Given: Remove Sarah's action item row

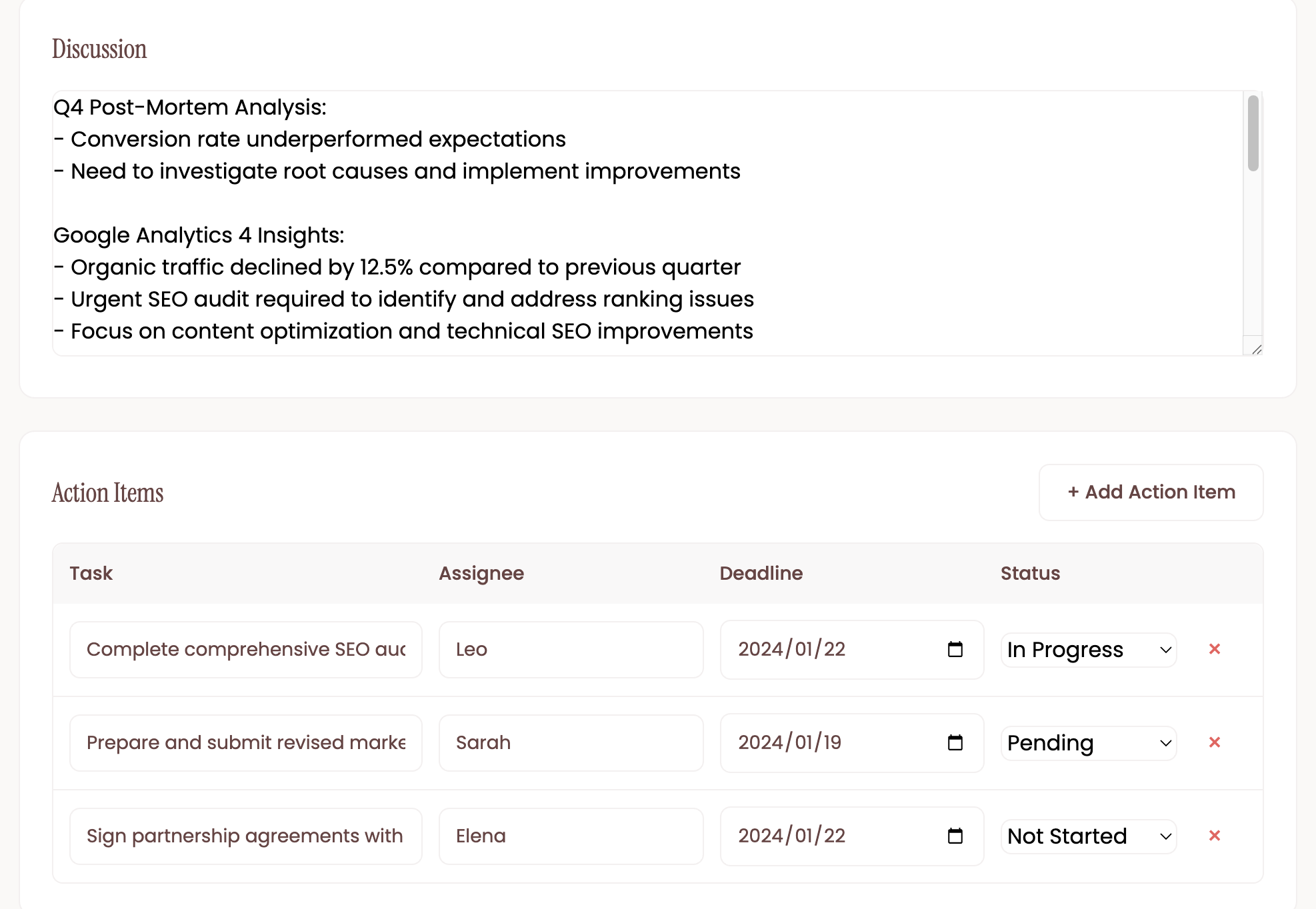Looking at the screenshot, I should [1214, 742].
